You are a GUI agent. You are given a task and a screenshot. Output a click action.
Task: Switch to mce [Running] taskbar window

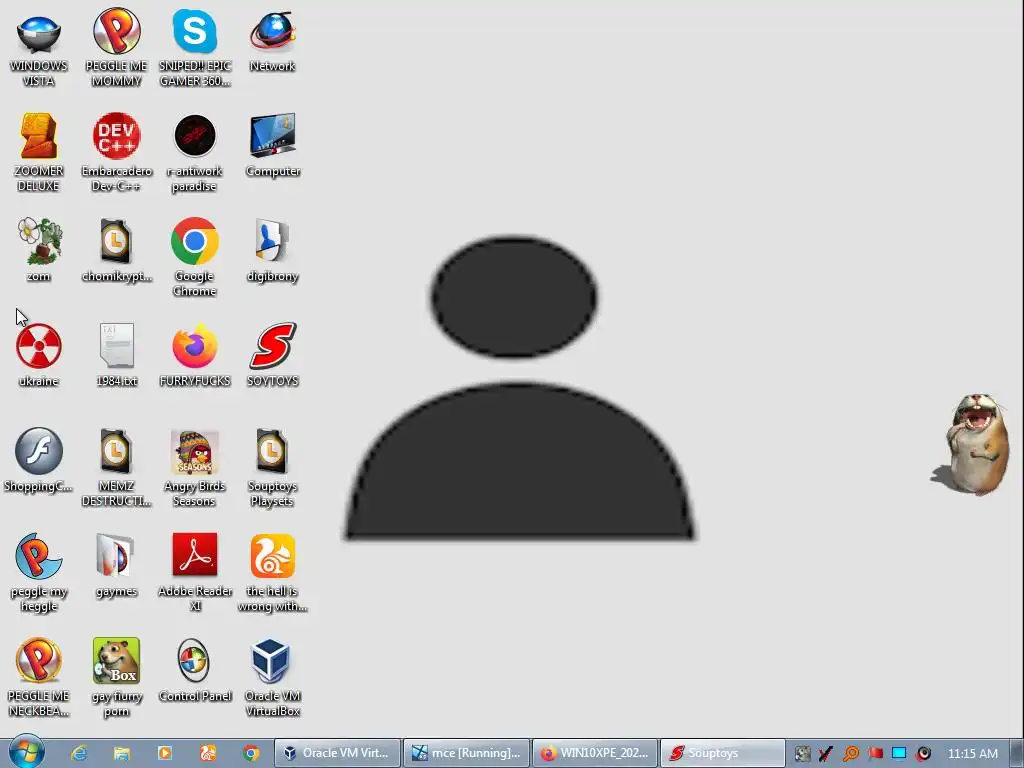click(466, 753)
